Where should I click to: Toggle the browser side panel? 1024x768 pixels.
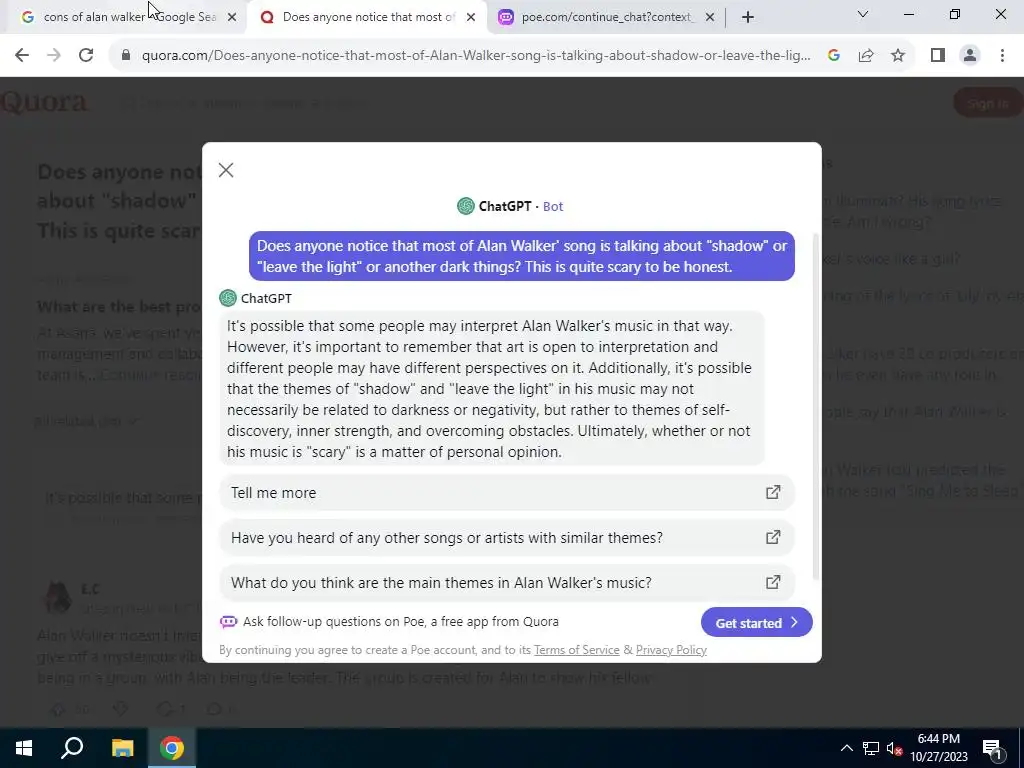point(938,56)
